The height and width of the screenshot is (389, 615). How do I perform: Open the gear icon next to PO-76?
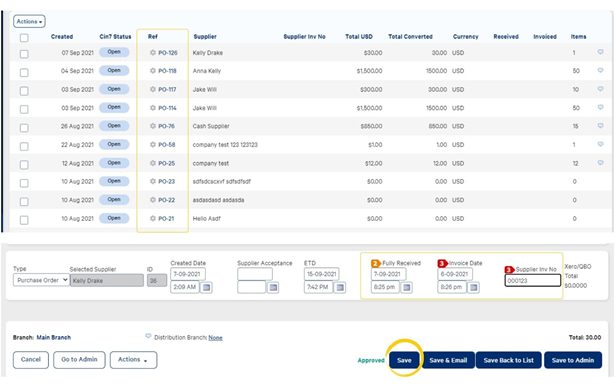153,126
